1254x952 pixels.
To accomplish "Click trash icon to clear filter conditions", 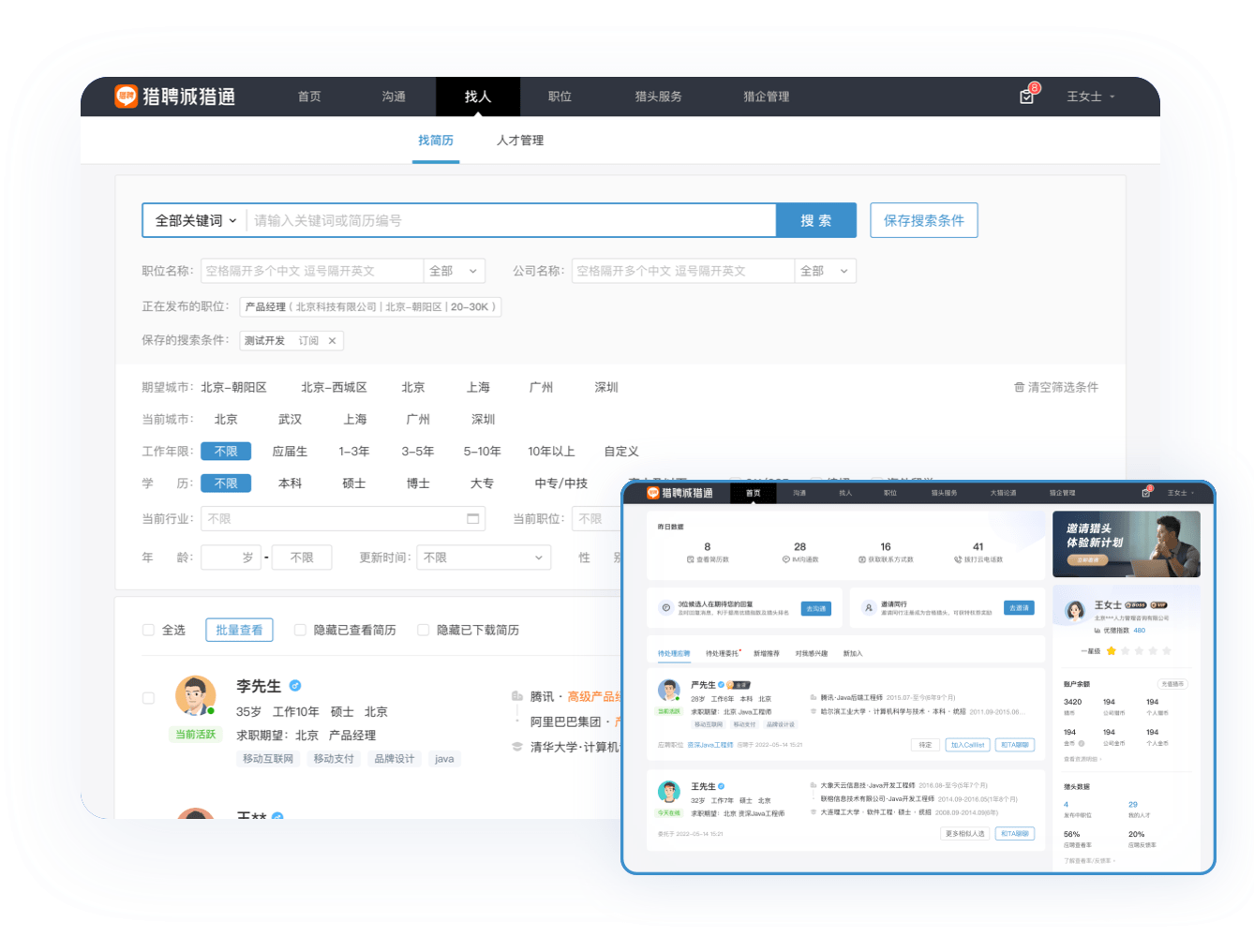I will 1019,387.
